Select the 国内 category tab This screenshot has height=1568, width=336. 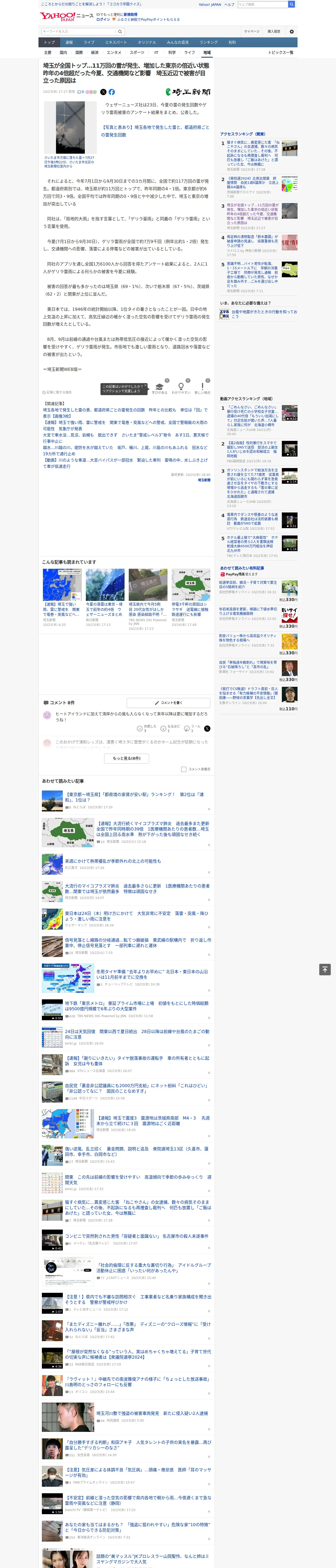pos(63,53)
